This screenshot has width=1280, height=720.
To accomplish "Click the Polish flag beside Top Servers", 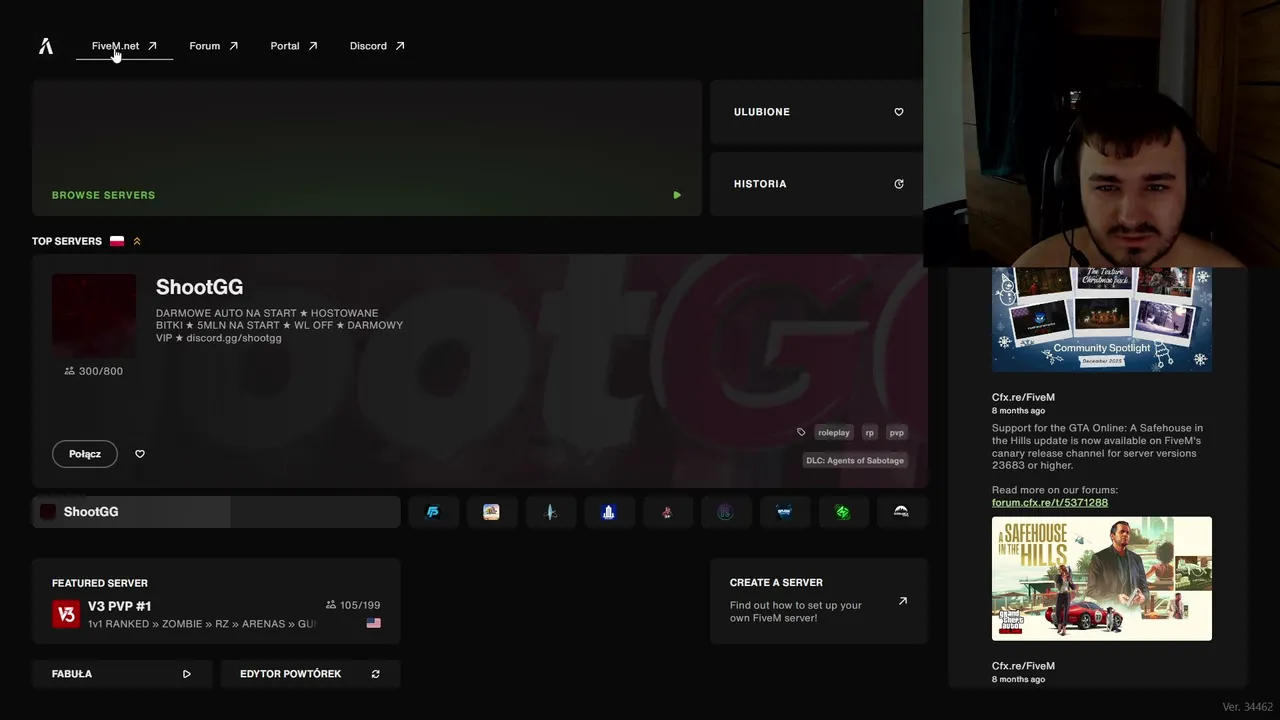I will click(x=117, y=241).
